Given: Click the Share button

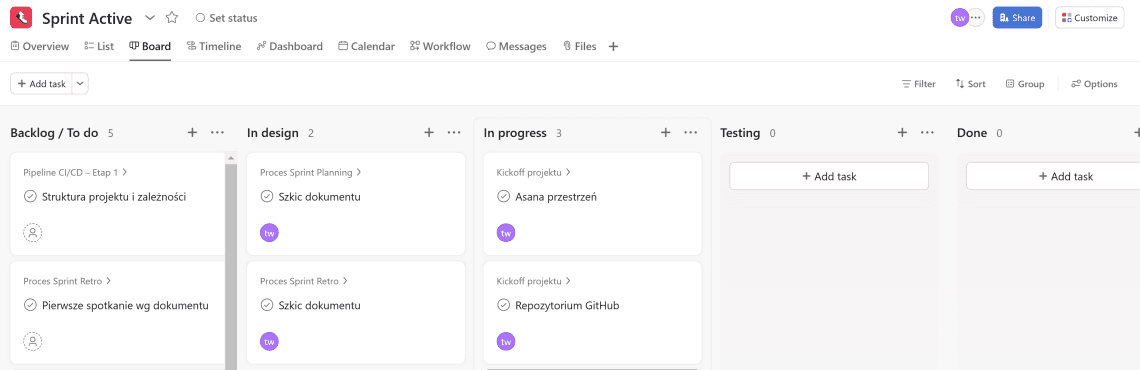Looking at the screenshot, I should (x=1017, y=17).
